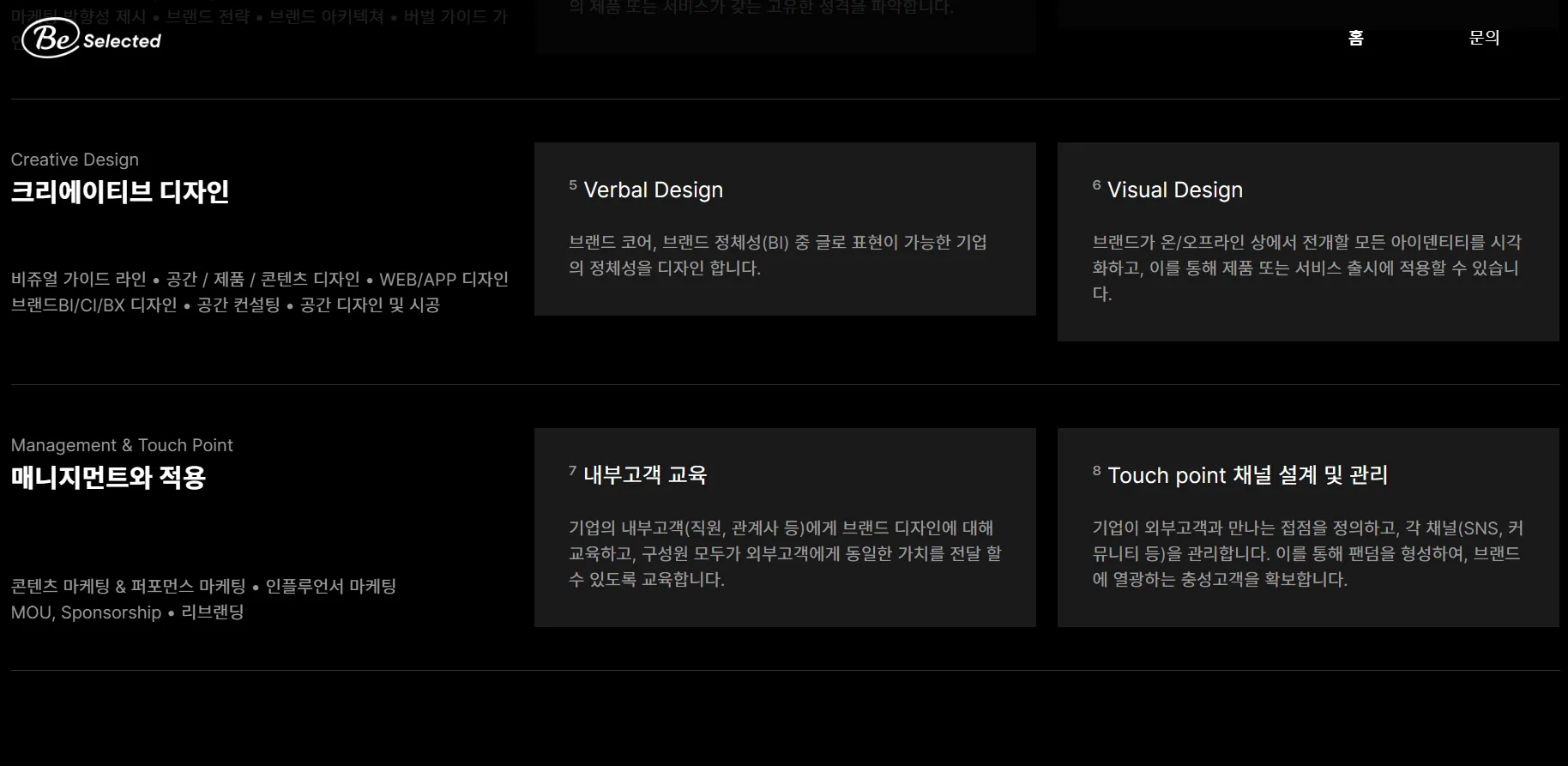Click the 매니지먼트와 적용 section heading
The image size is (1568, 766).
coord(108,477)
